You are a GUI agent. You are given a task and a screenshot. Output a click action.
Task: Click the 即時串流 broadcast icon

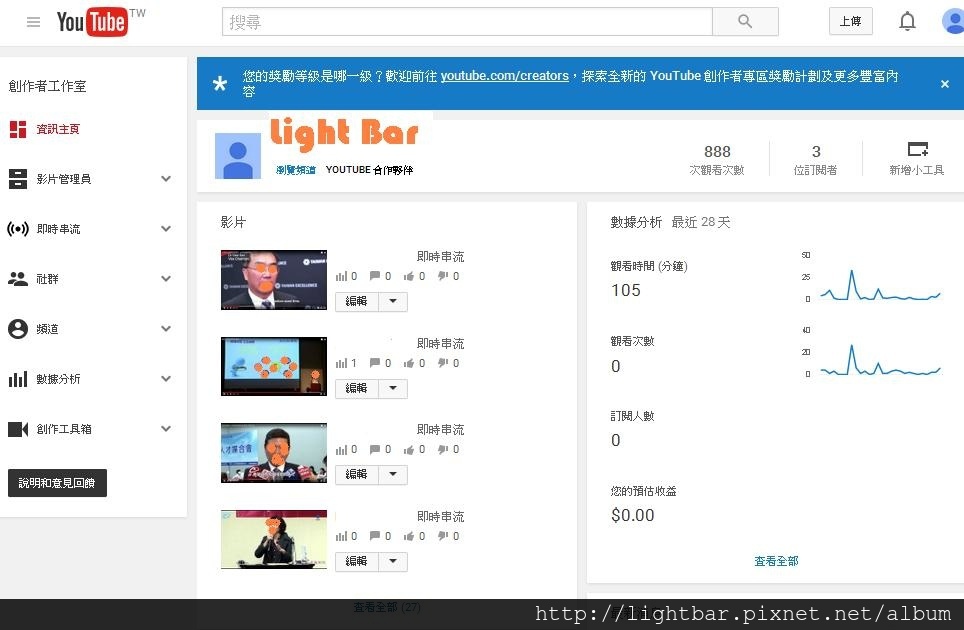18,229
